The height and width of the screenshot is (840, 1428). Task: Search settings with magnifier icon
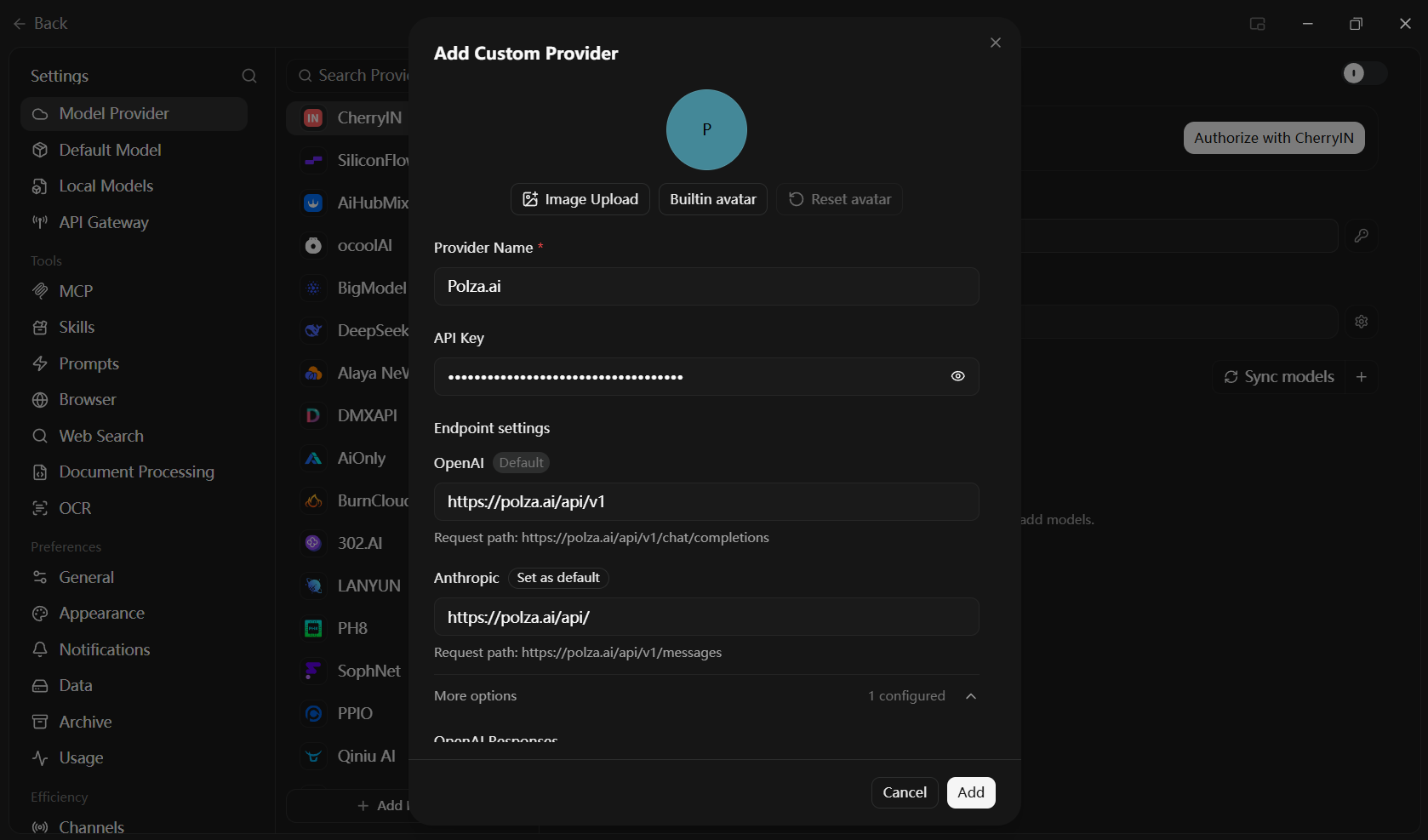[x=249, y=76]
